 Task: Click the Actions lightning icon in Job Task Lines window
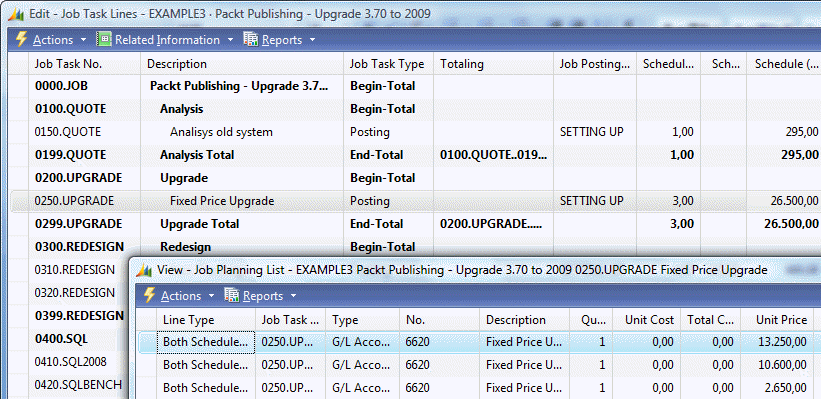click(21, 39)
